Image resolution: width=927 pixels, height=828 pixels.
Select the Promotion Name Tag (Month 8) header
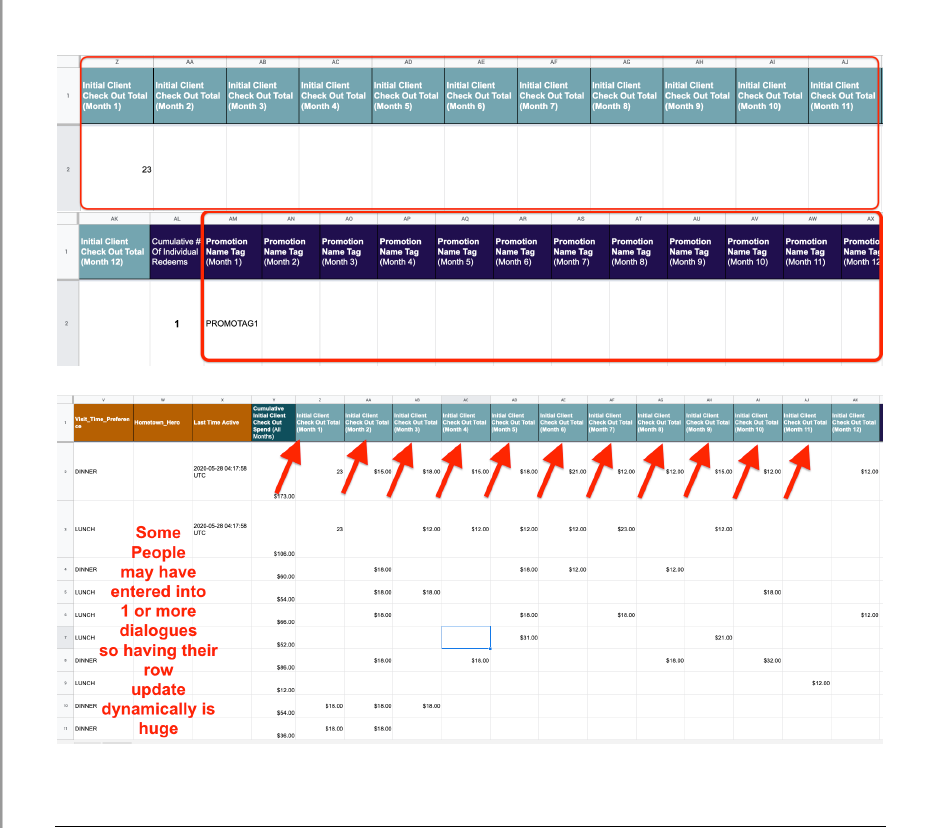(x=638, y=251)
